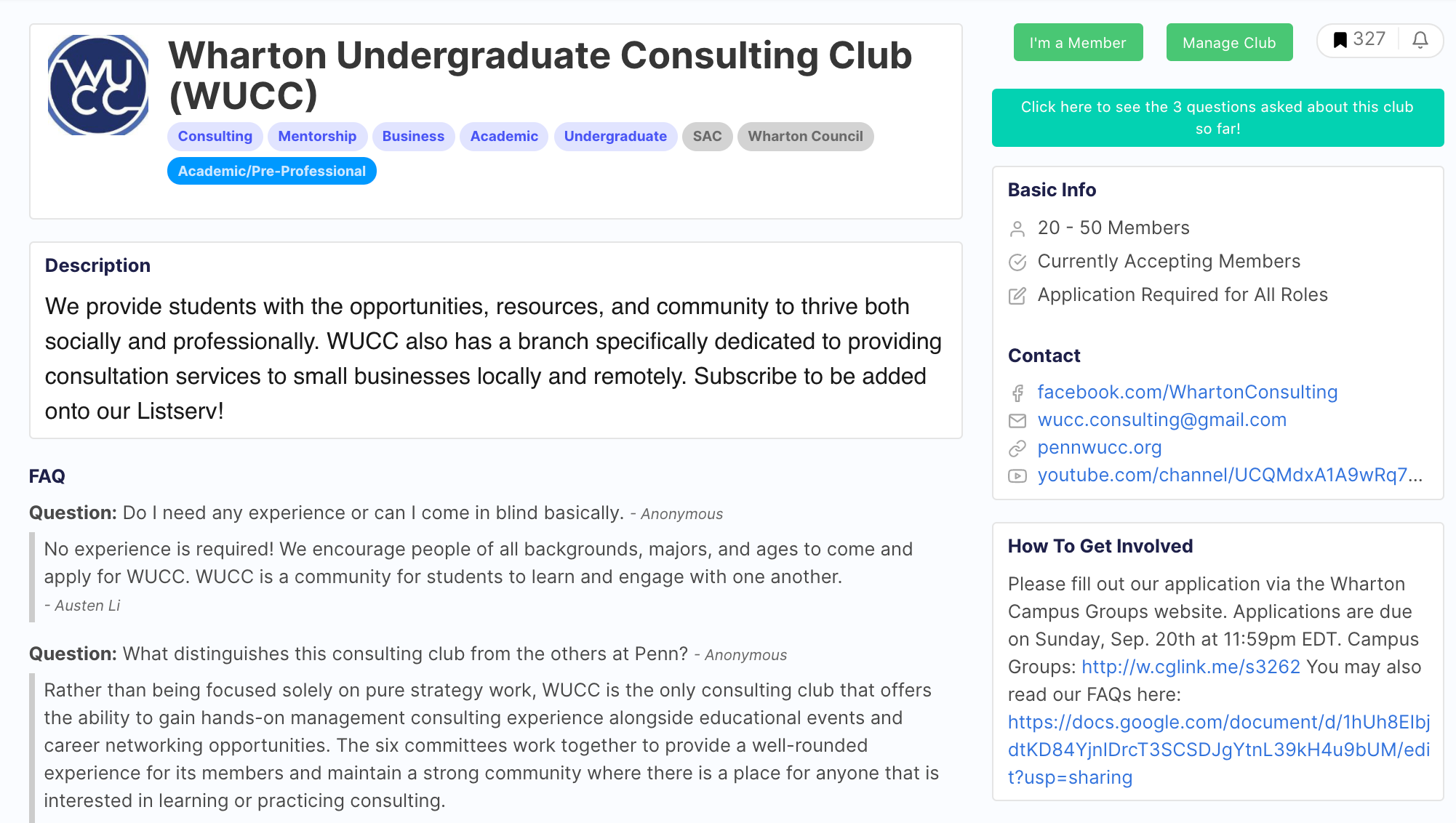
Task: Follow the w.cglink.me/s3262 Campus Groups link
Action: [x=1191, y=667]
